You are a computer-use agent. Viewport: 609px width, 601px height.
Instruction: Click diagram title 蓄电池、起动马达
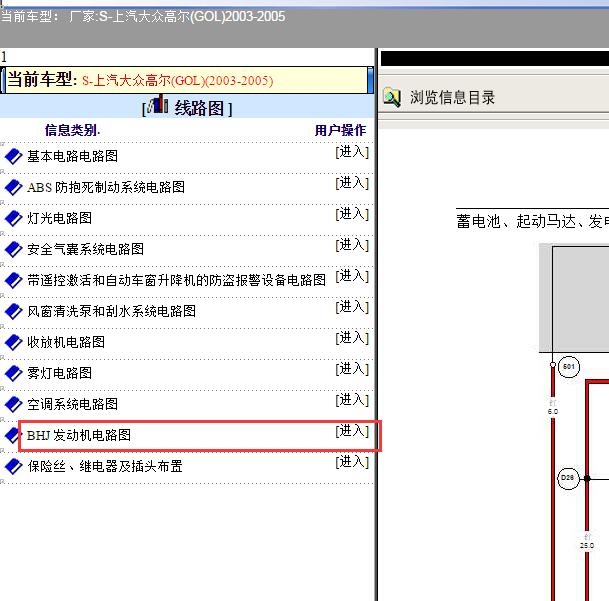click(x=532, y=222)
